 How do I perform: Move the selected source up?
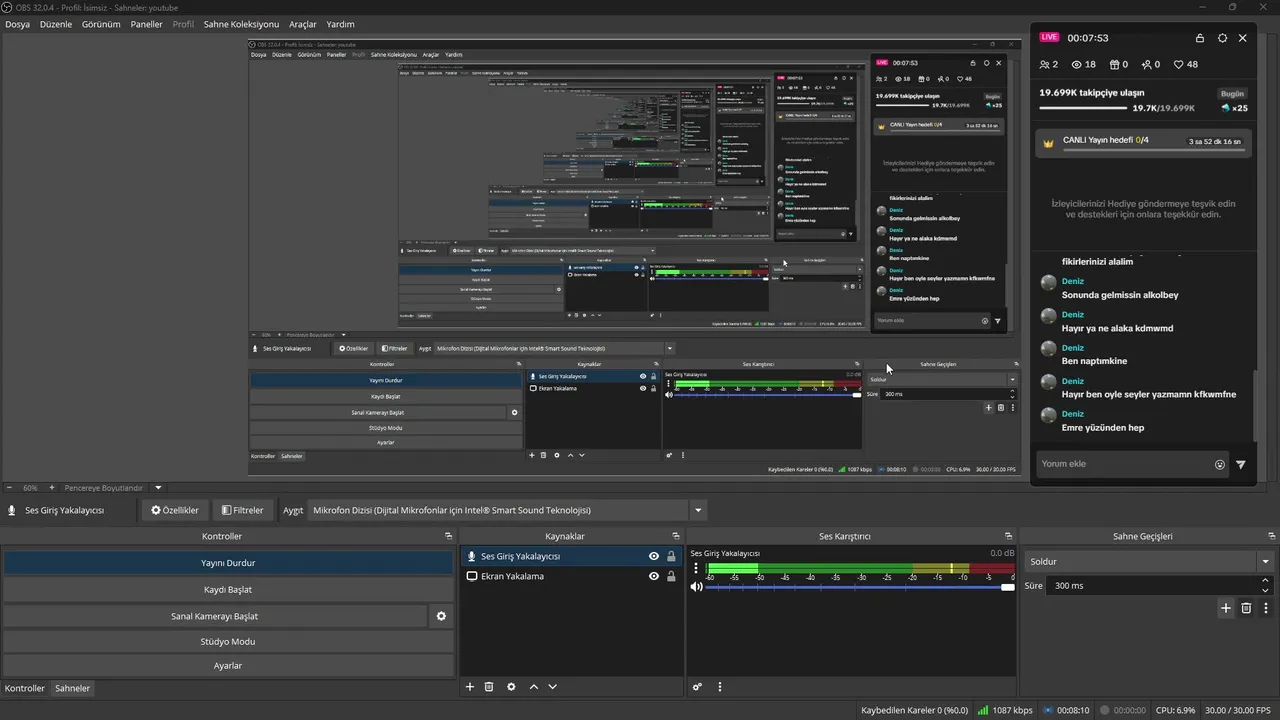534,687
